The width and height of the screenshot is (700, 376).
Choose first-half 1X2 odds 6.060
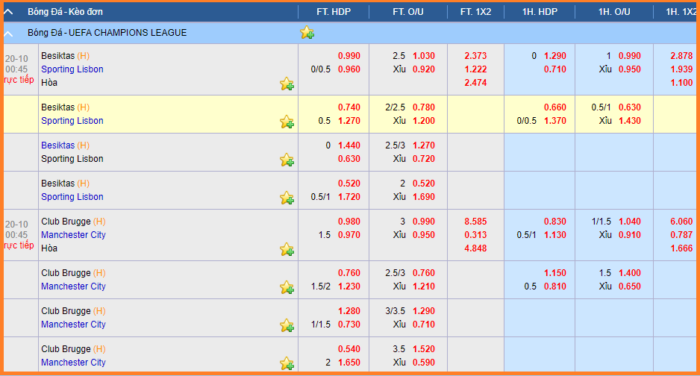[682, 221]
